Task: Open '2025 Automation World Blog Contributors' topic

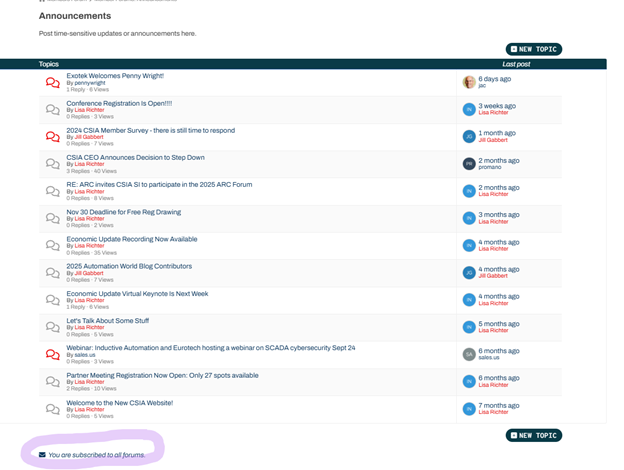Action: pyautogui.click(x=129, y=266)
